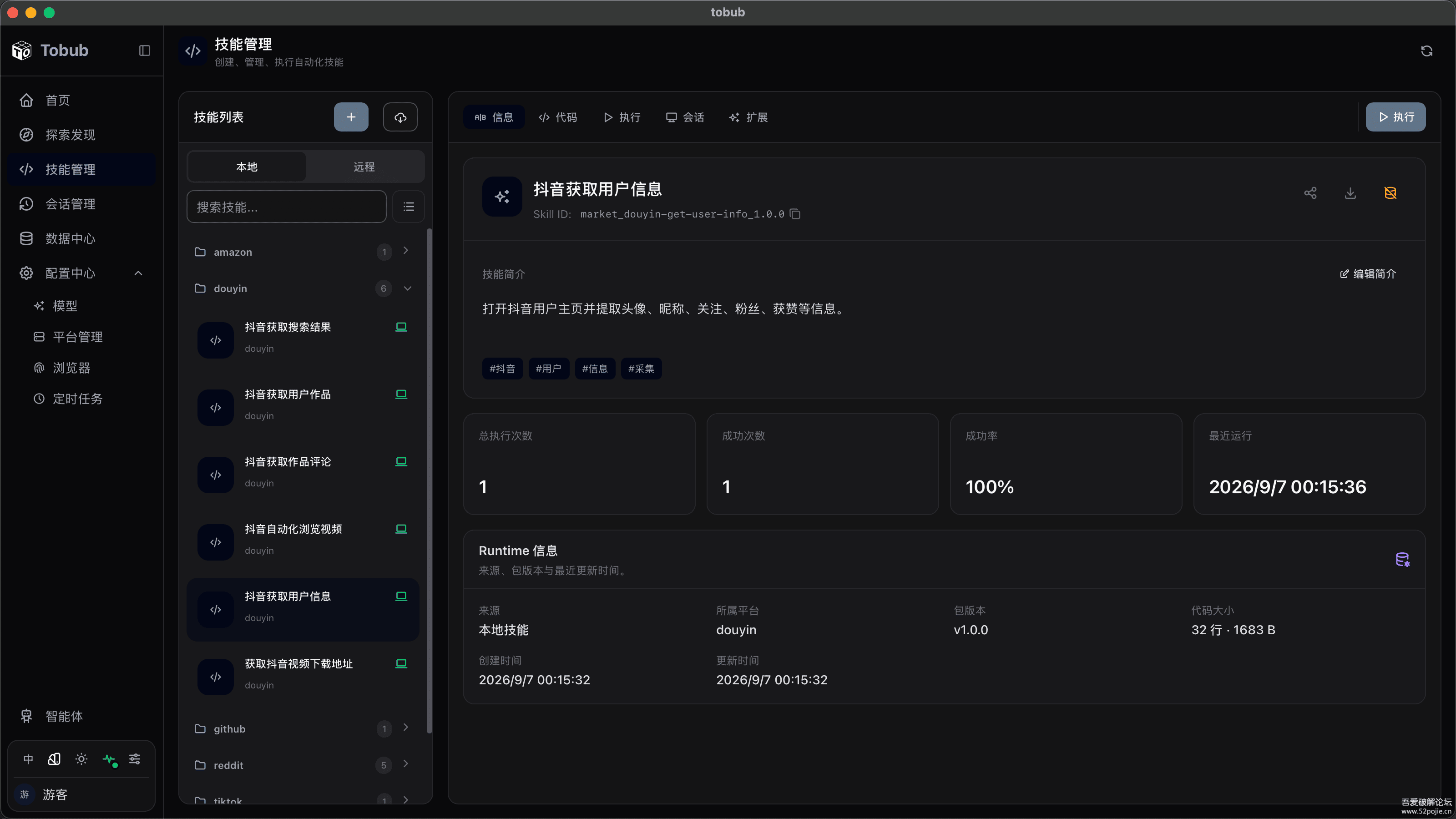Open the 扩展 tab
This screenshot has width=1456, height=819.
click(x=748, y=117)
